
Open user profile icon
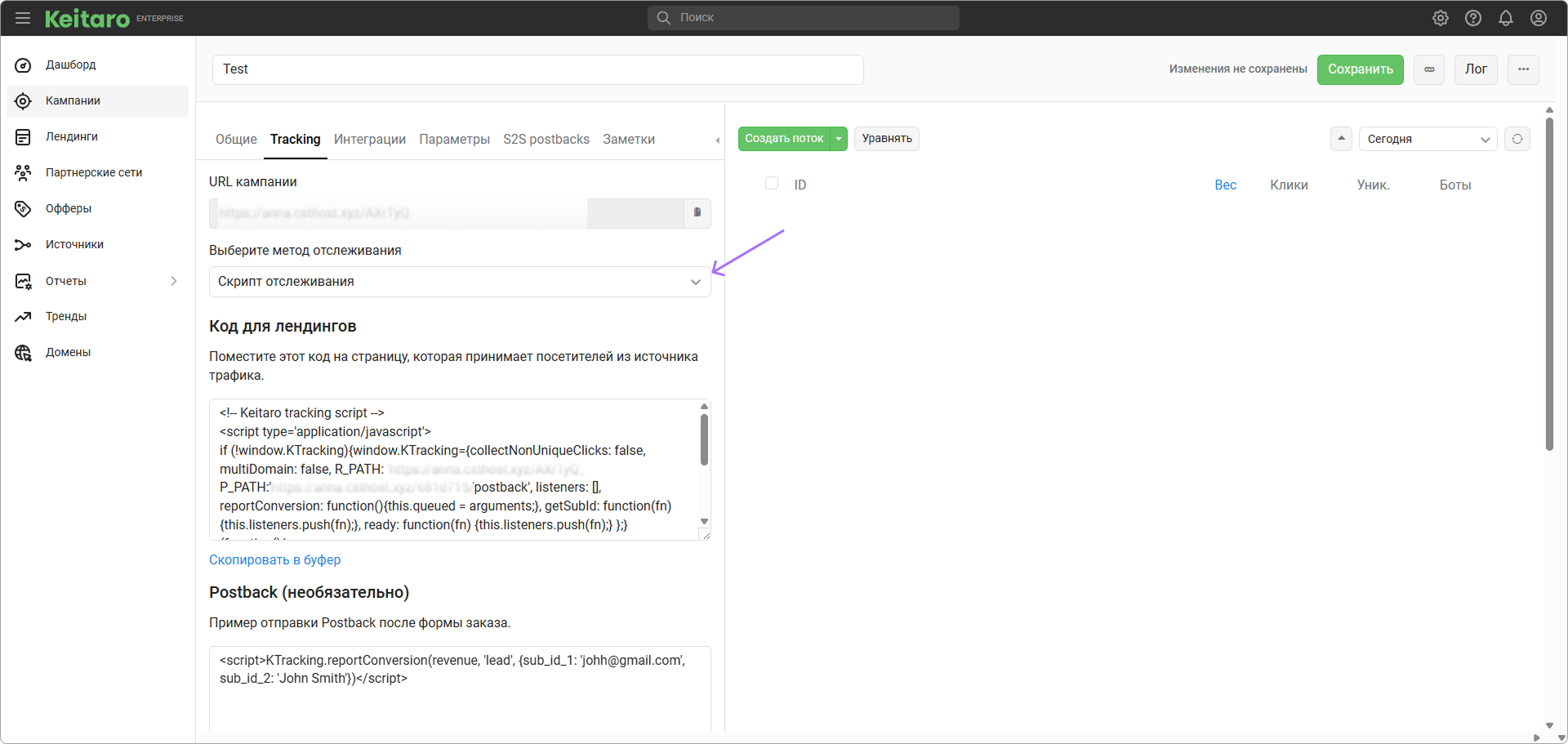coord(1539,18)
